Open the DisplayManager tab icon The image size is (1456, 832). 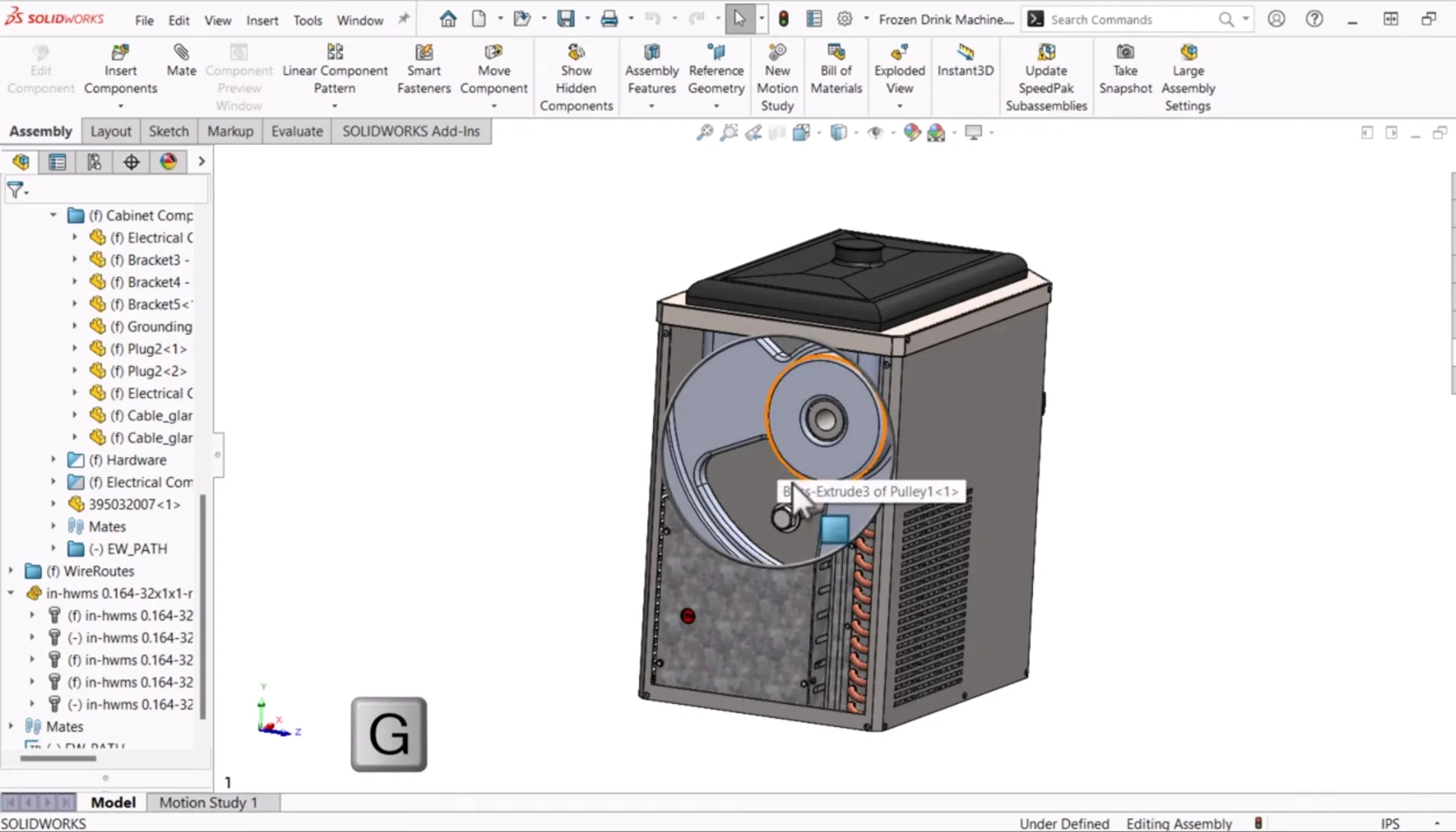coord(168,162)
